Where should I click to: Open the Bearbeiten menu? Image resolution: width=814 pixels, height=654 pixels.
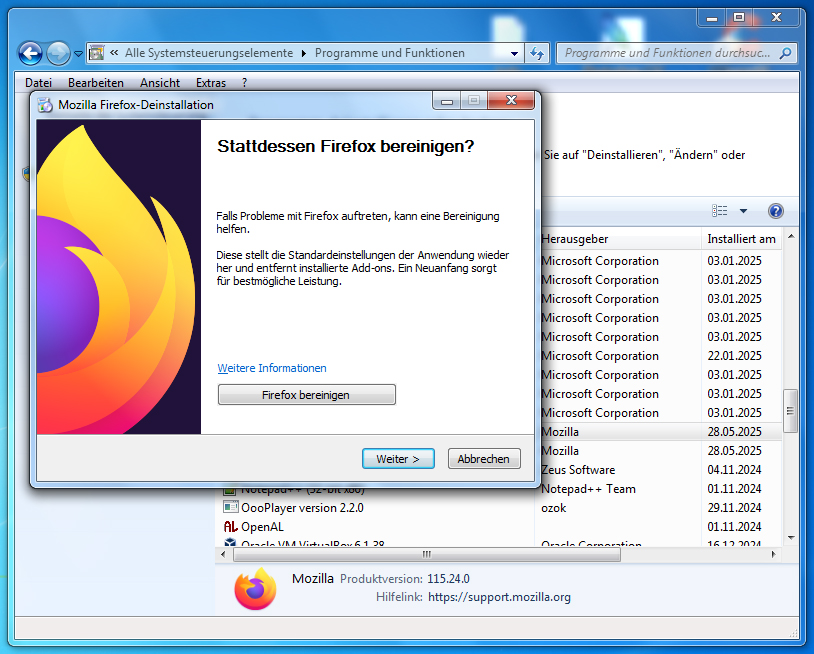(96, 83)
